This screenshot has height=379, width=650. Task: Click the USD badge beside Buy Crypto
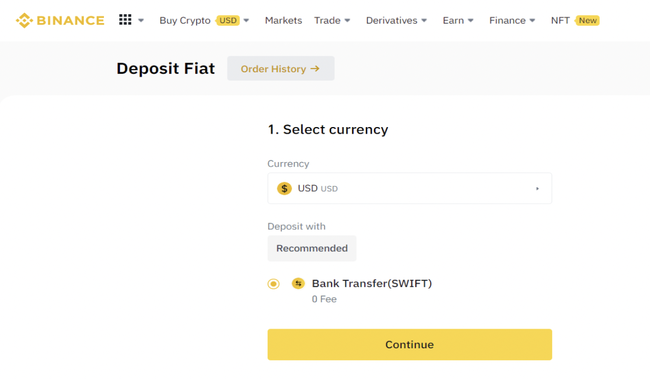coord(228,20)
